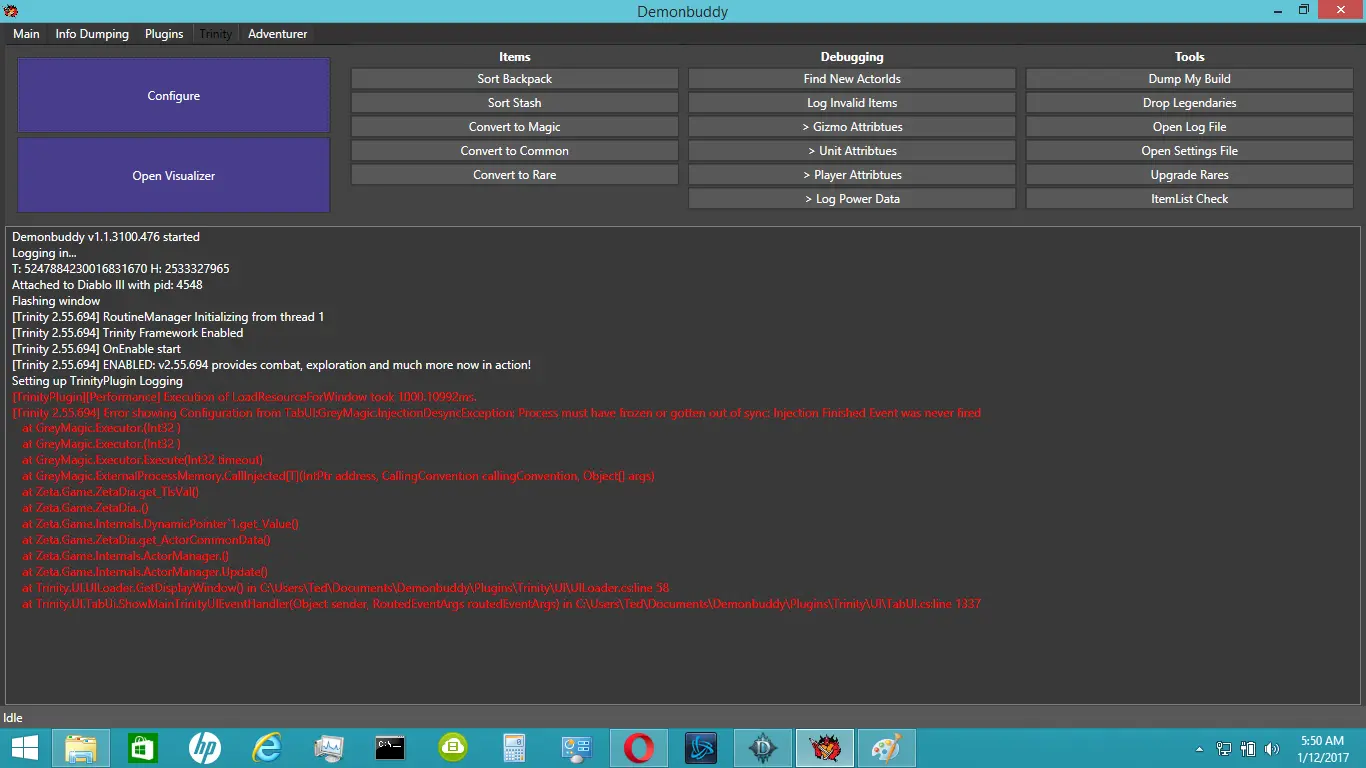Launch Opera browser from the taskbar
The width and height of the screenshot is (1366, 768).
[x=639, y=748]
